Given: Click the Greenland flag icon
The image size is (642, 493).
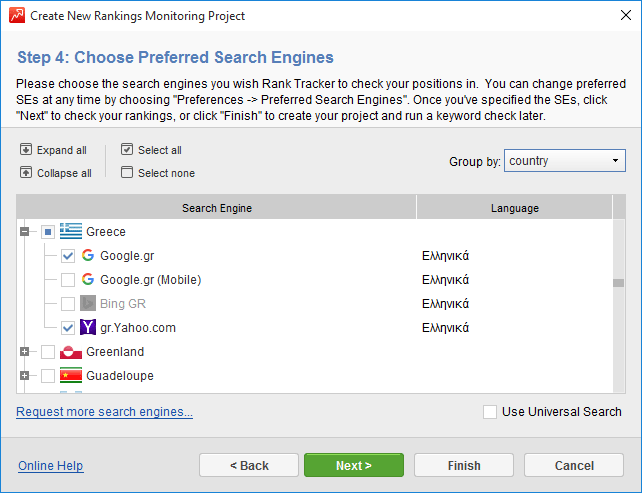Looking at the screenshot, I should pos(71,352).
